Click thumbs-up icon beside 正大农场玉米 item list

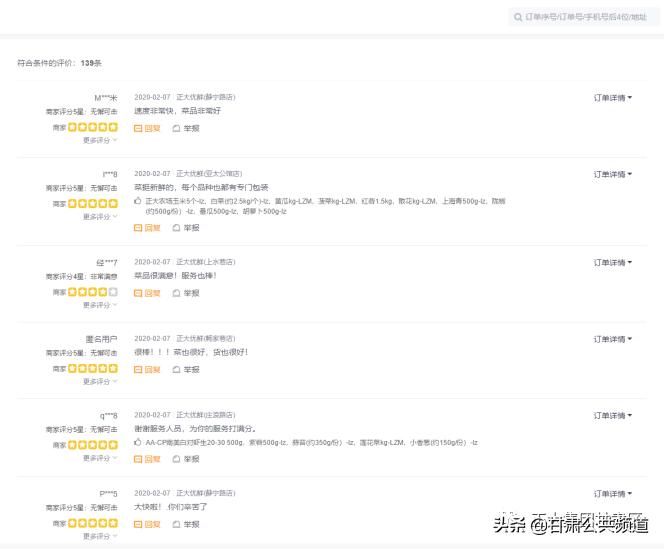(138, 201)
